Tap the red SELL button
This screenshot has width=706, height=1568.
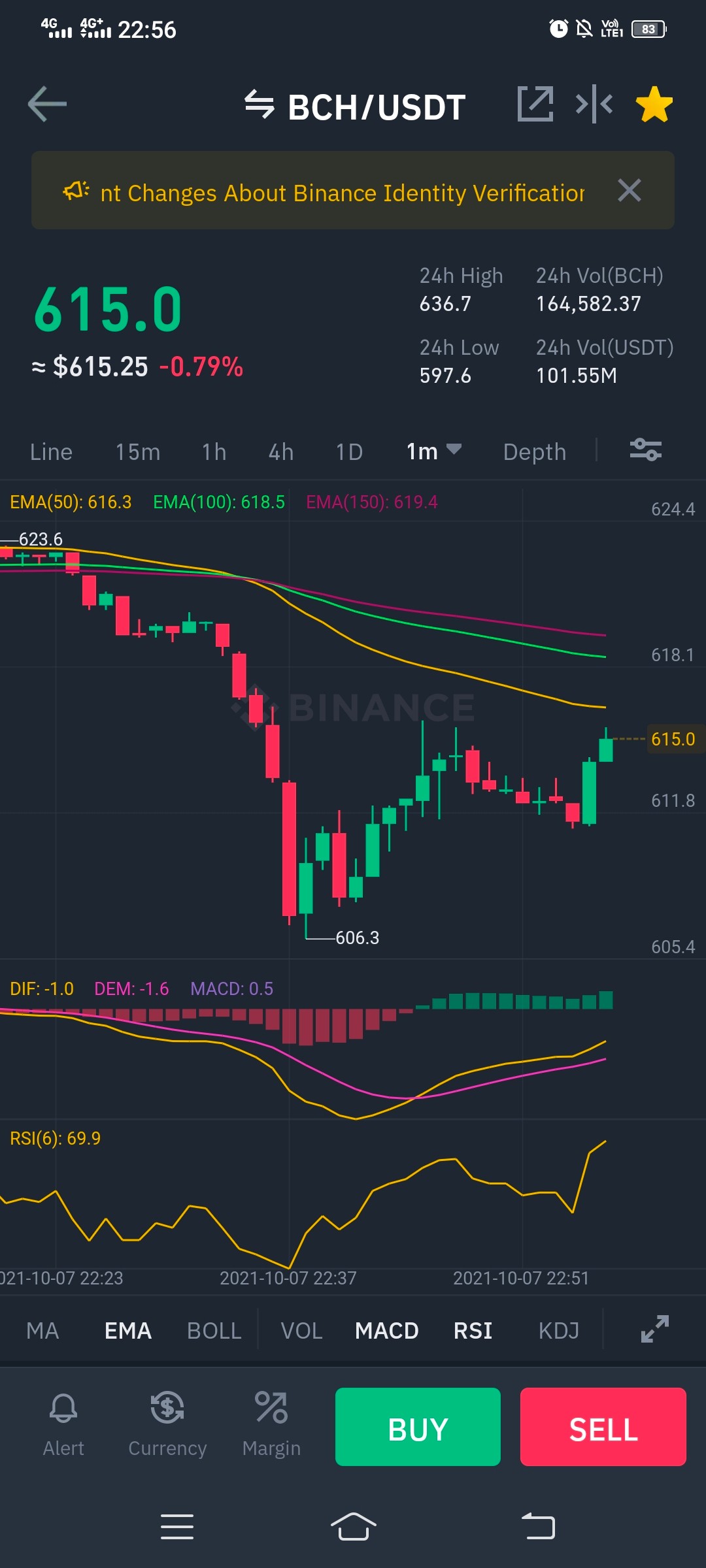tap(603, 1427)
